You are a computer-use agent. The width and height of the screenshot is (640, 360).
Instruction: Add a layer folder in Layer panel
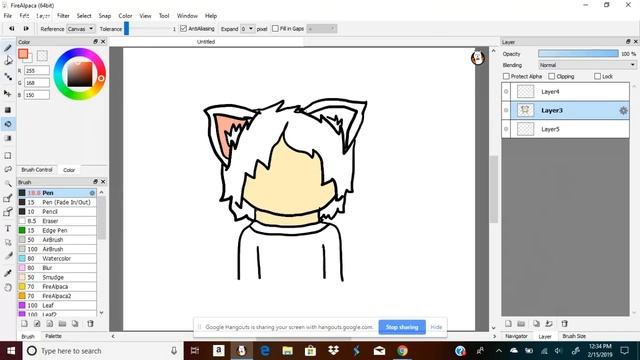coord(521,324)
